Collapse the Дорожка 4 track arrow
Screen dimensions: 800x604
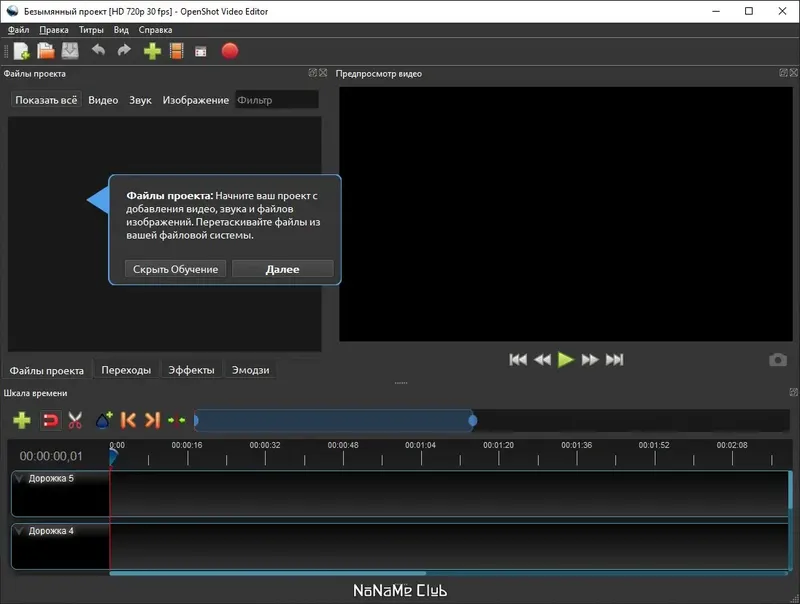point(19,531)
